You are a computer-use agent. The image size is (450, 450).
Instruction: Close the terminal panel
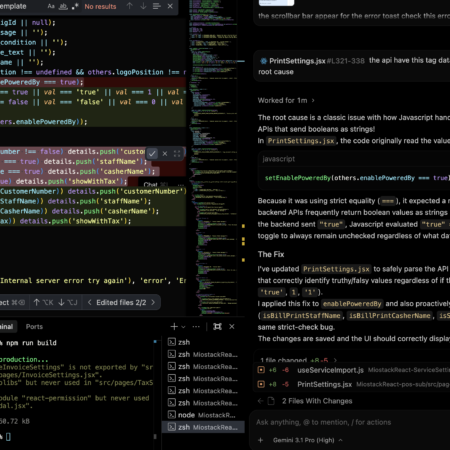coord(232,327)
